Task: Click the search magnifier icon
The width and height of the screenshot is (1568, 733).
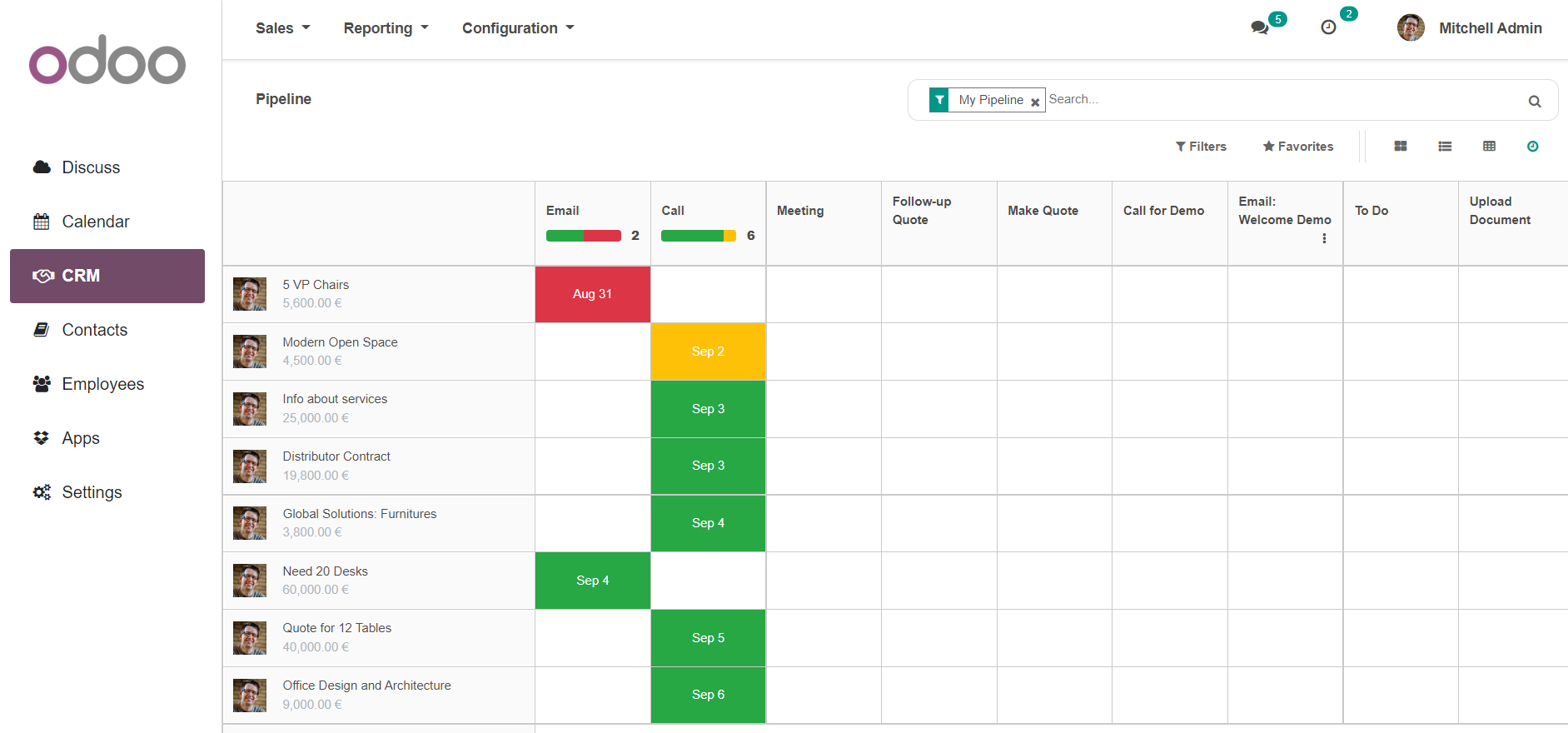Action: (1535, 101)
